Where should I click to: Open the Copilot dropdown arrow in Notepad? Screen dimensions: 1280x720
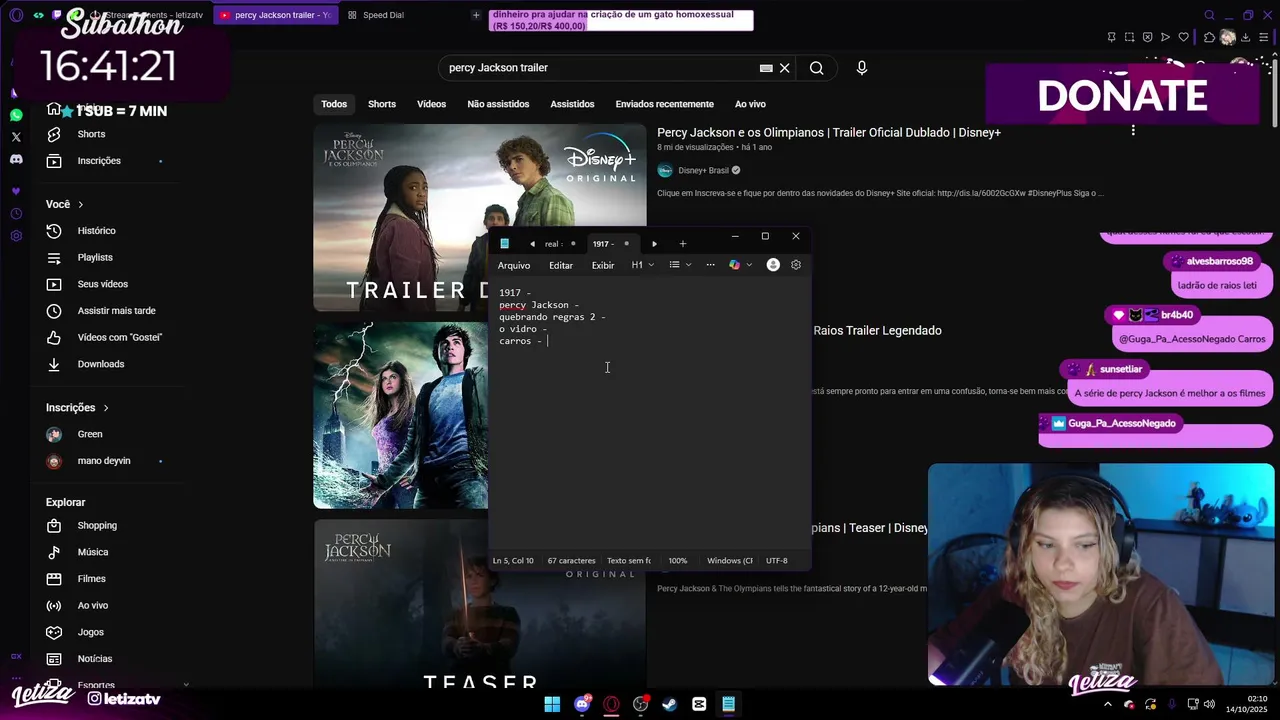(x=749, y=265)
